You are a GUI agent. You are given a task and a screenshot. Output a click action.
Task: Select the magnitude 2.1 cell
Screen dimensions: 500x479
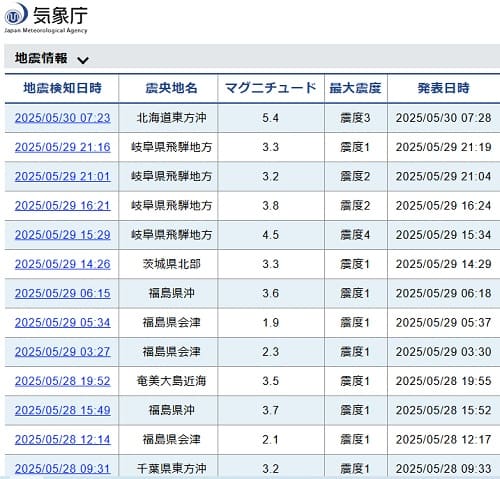pyautogui.click(x=270, y=439)
